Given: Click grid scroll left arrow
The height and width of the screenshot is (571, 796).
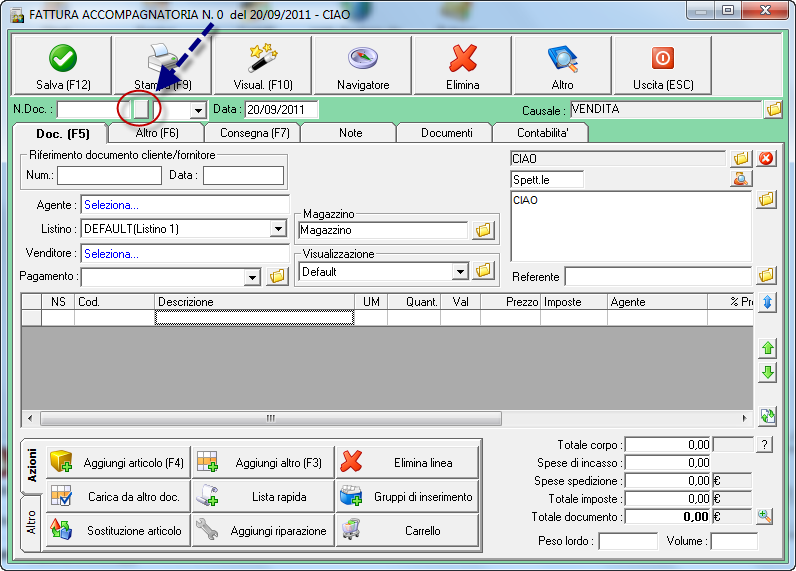Looking at the screenshot, I should click(x=30, y=418).
